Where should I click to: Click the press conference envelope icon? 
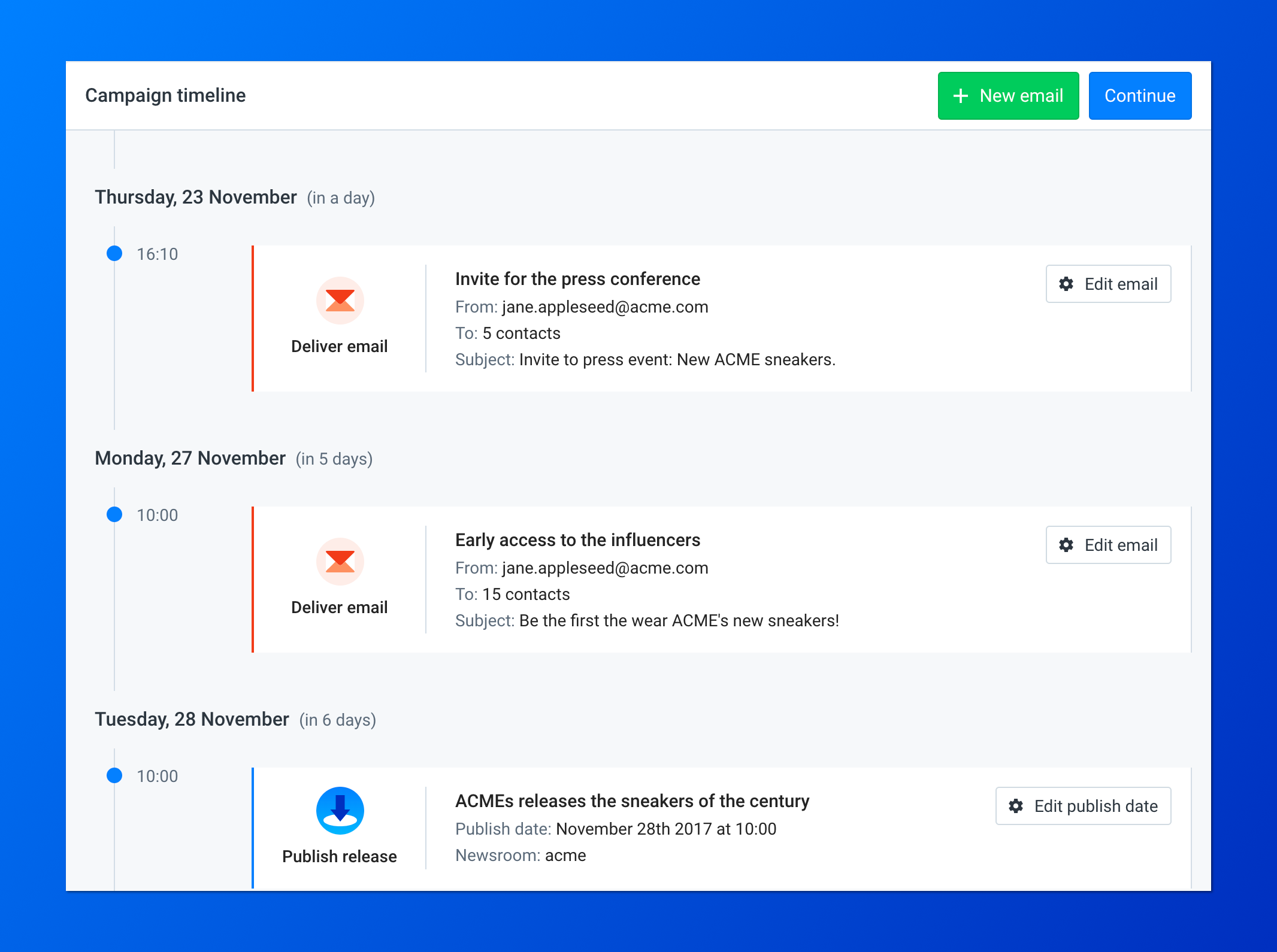340,301
